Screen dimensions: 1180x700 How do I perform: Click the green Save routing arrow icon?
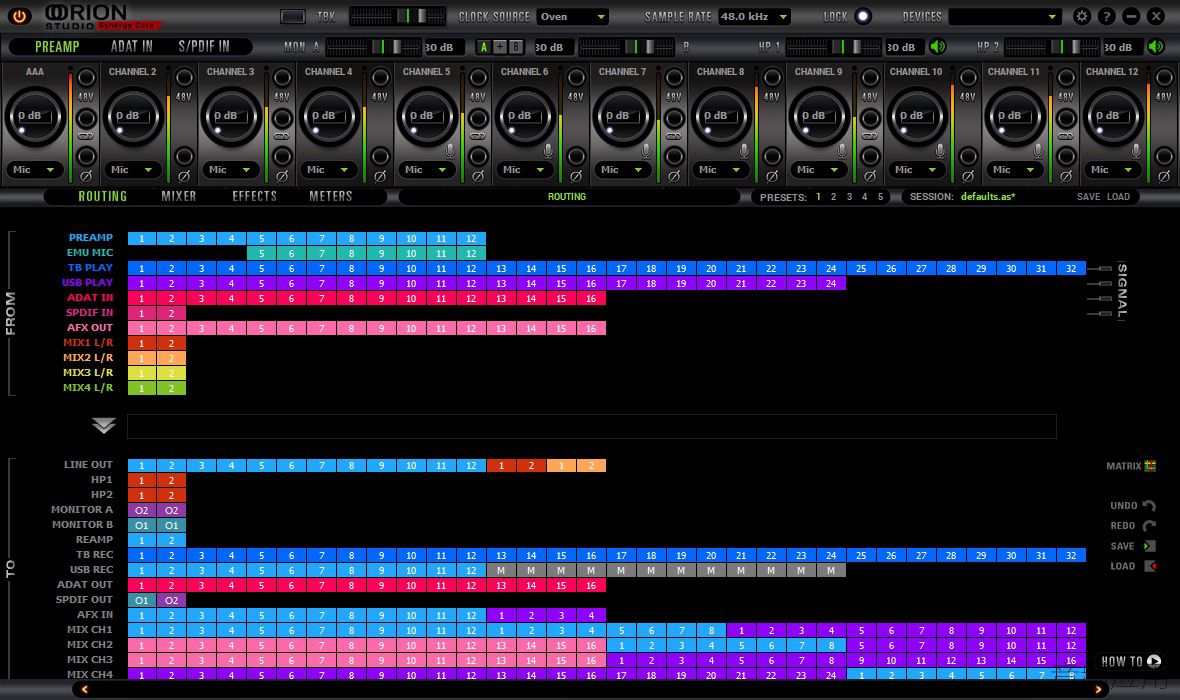(1149, 546)
